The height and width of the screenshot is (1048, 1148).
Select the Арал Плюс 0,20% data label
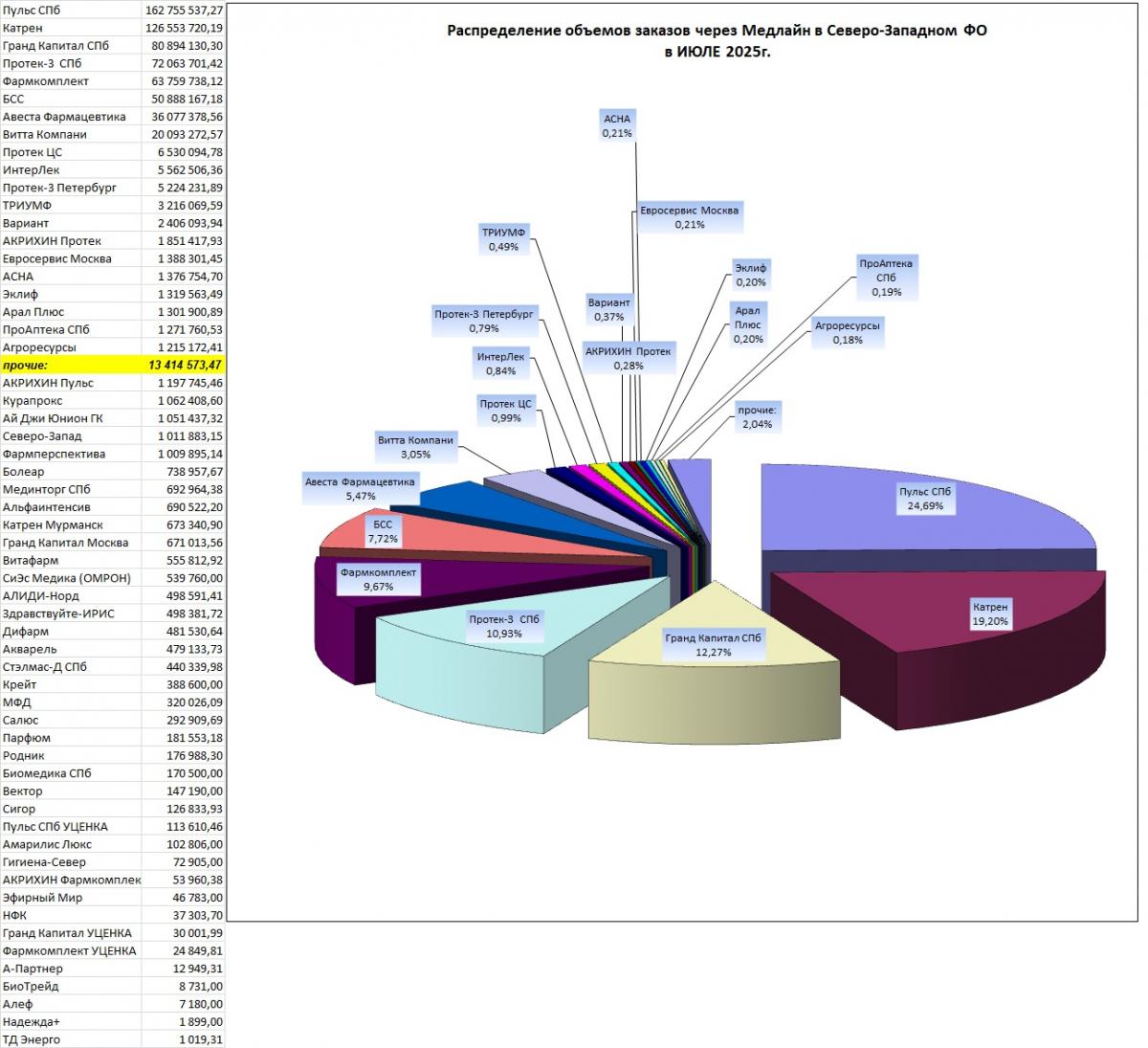(748, 324)
